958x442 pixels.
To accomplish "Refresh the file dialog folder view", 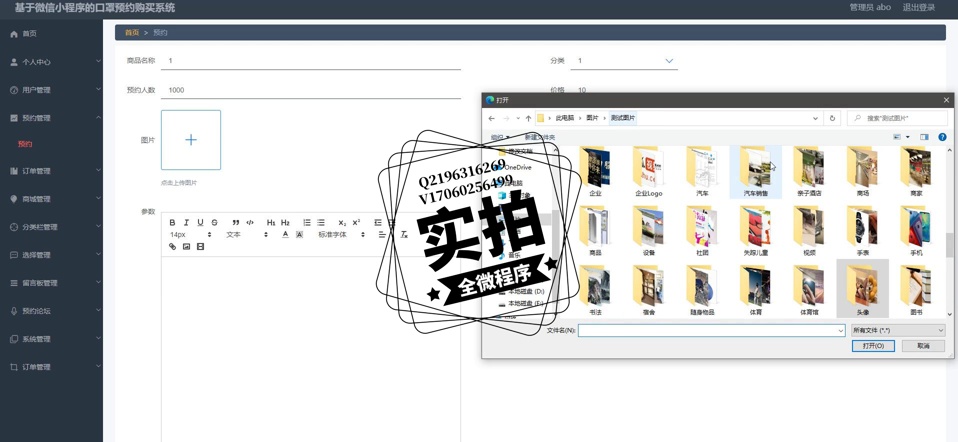I will [x=833, y=118].
